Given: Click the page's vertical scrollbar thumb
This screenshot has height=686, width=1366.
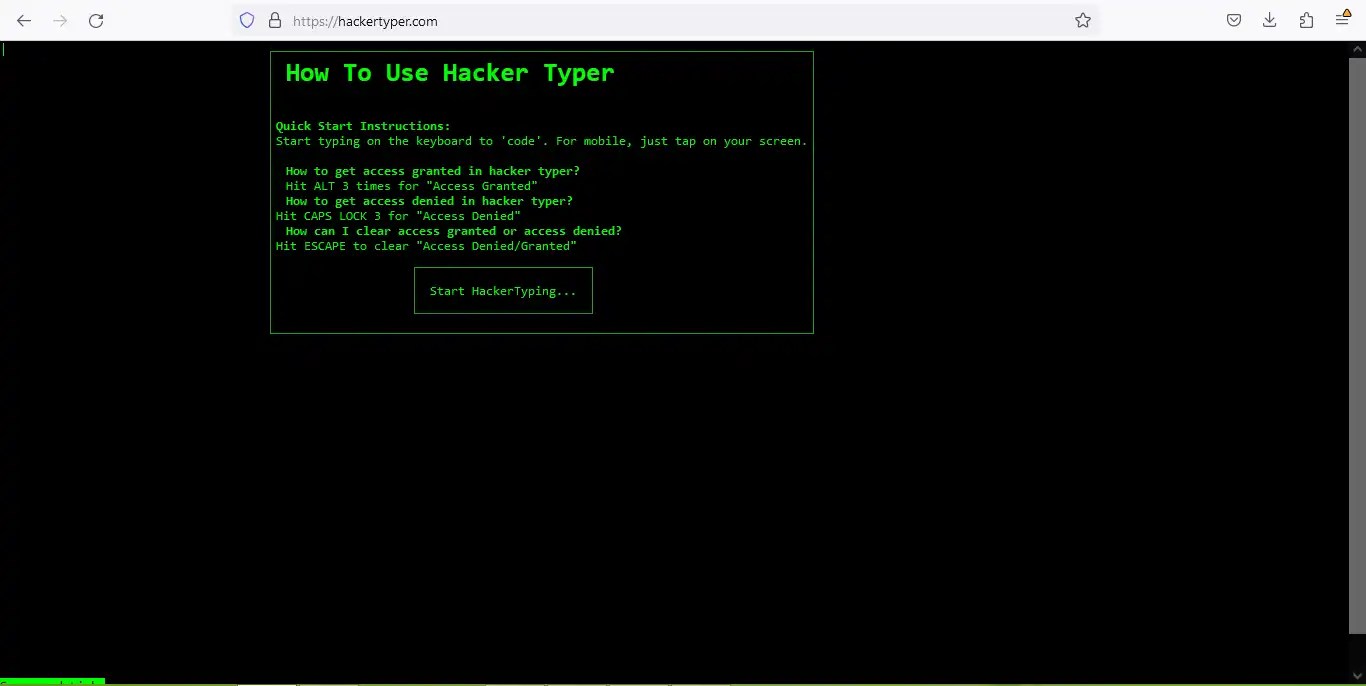Looking at the screenshot, I should (1357, 345).
